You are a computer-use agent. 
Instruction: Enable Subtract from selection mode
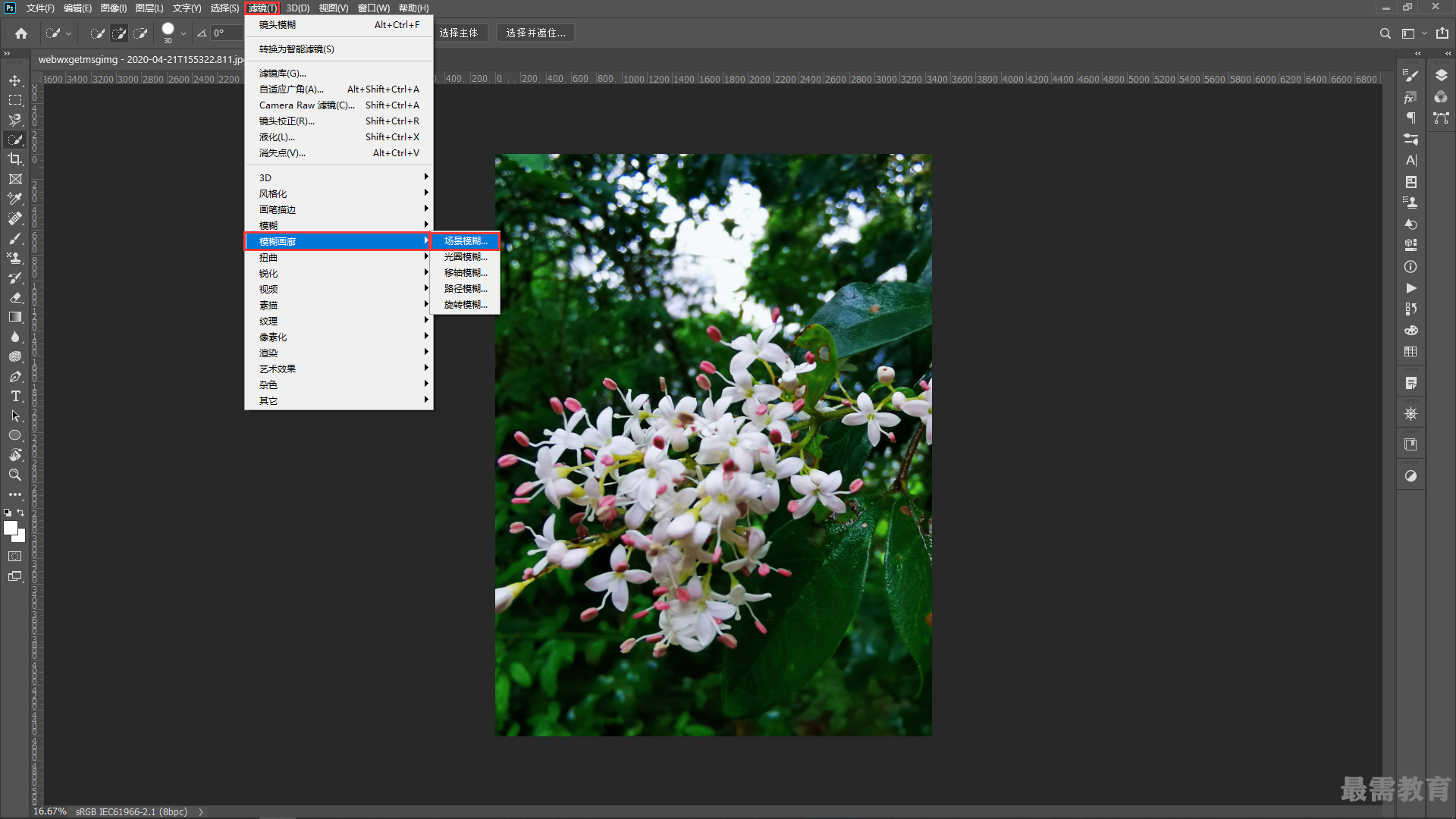[140, 33]
